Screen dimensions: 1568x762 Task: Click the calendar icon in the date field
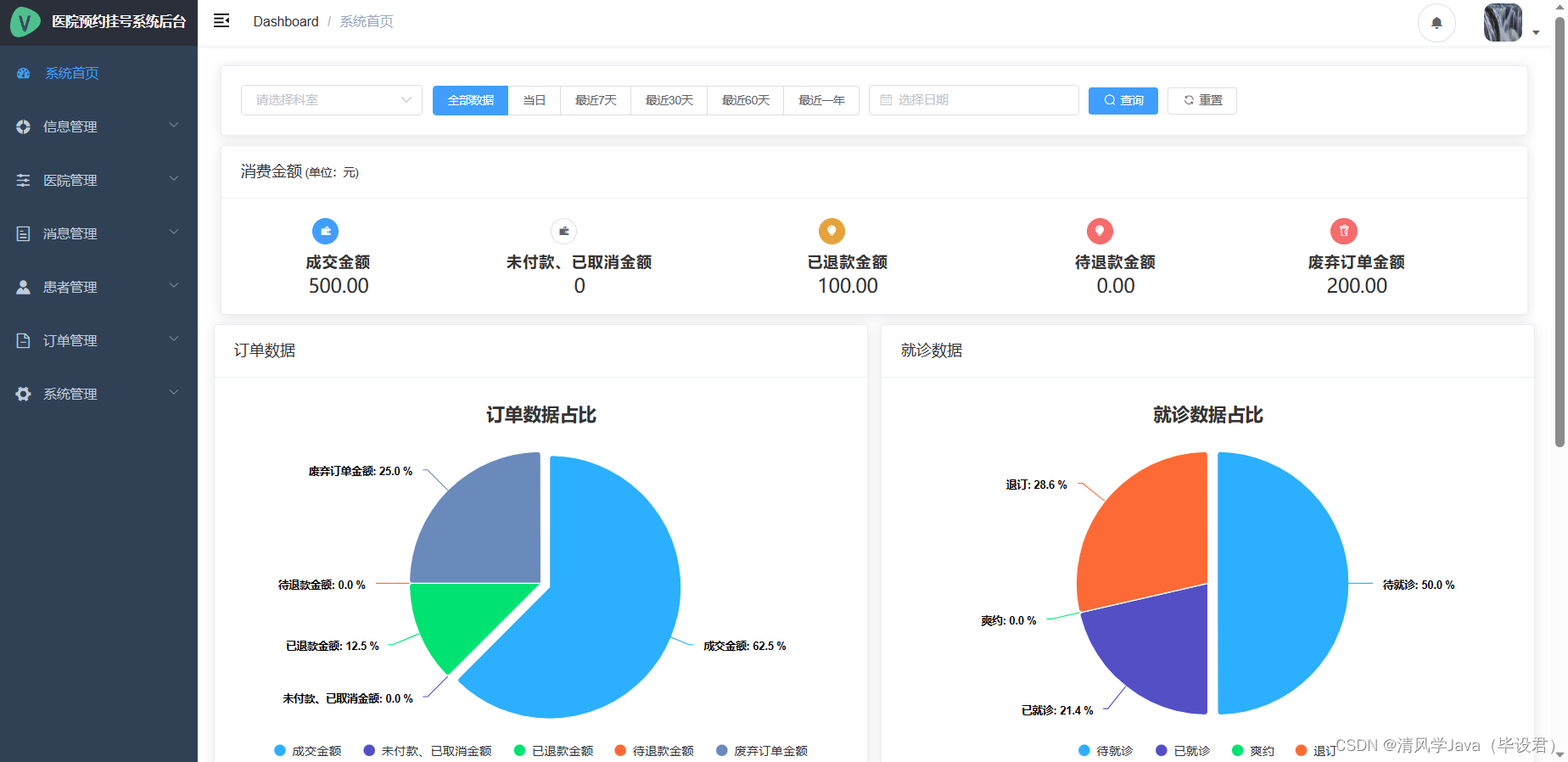tap(886, 100)
